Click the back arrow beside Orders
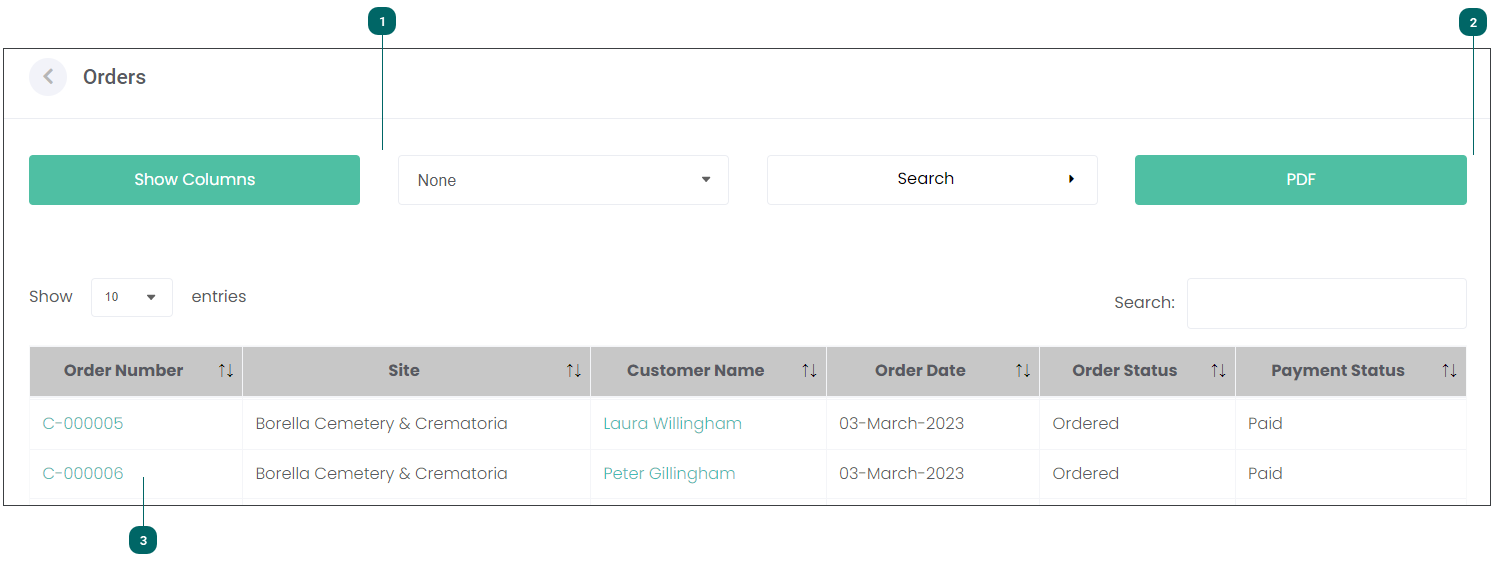Screen dimensions: 1508x565 [48, 77]
